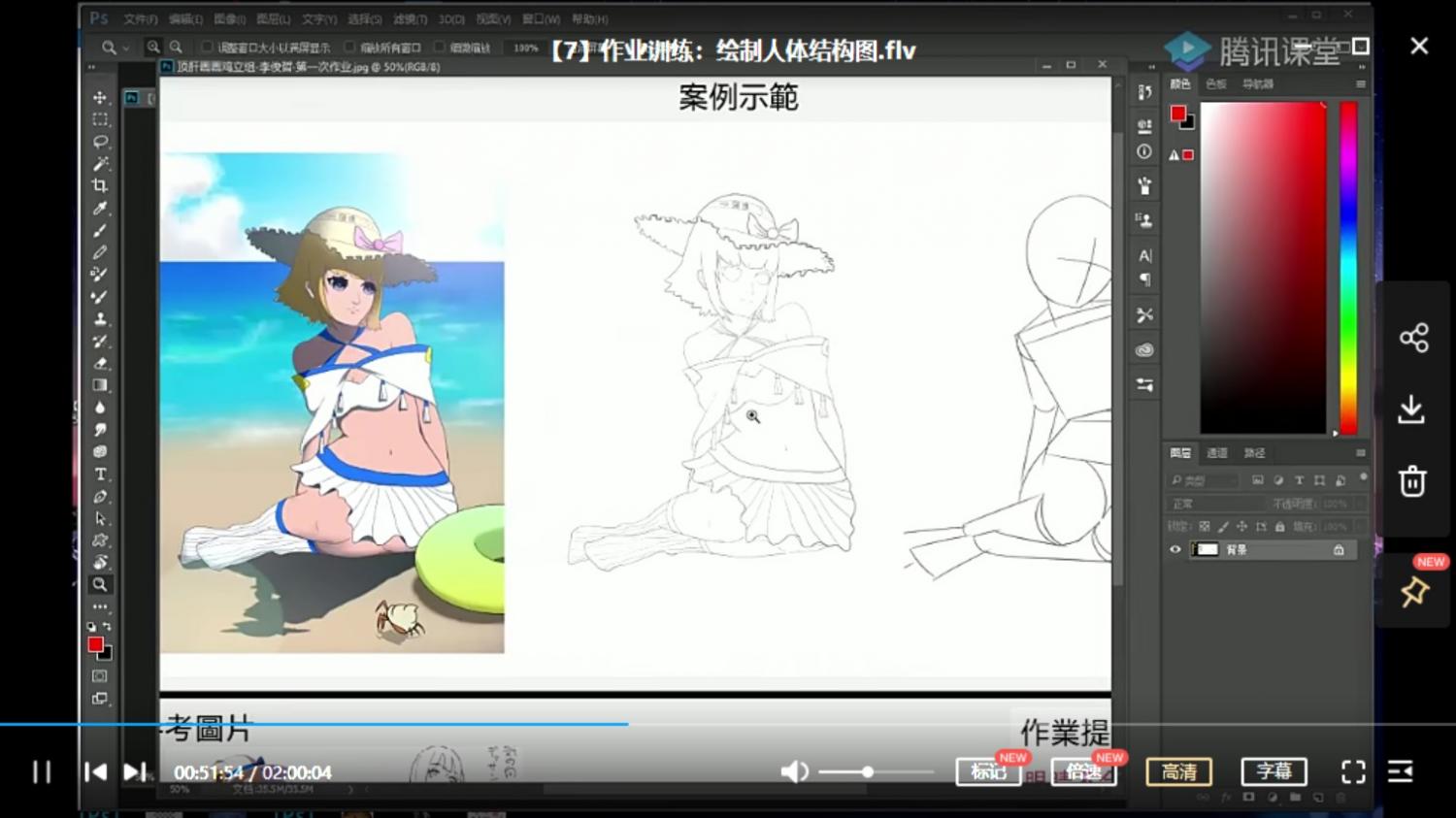This screenshot has width=1456, height=818.
Task: Enable Quick Mask mode icon
Action: pos(100,676)
